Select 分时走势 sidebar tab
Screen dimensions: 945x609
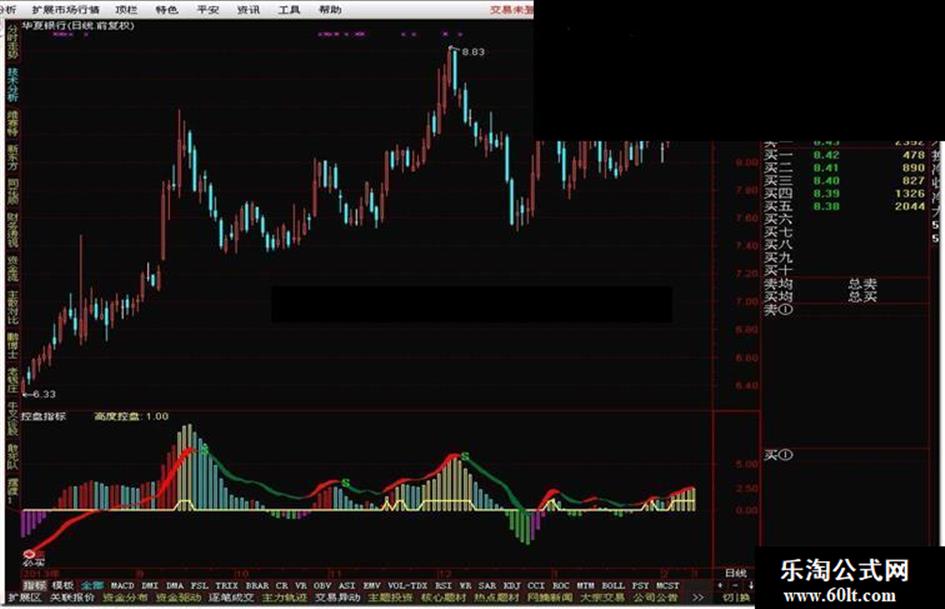tap(13, 43)
